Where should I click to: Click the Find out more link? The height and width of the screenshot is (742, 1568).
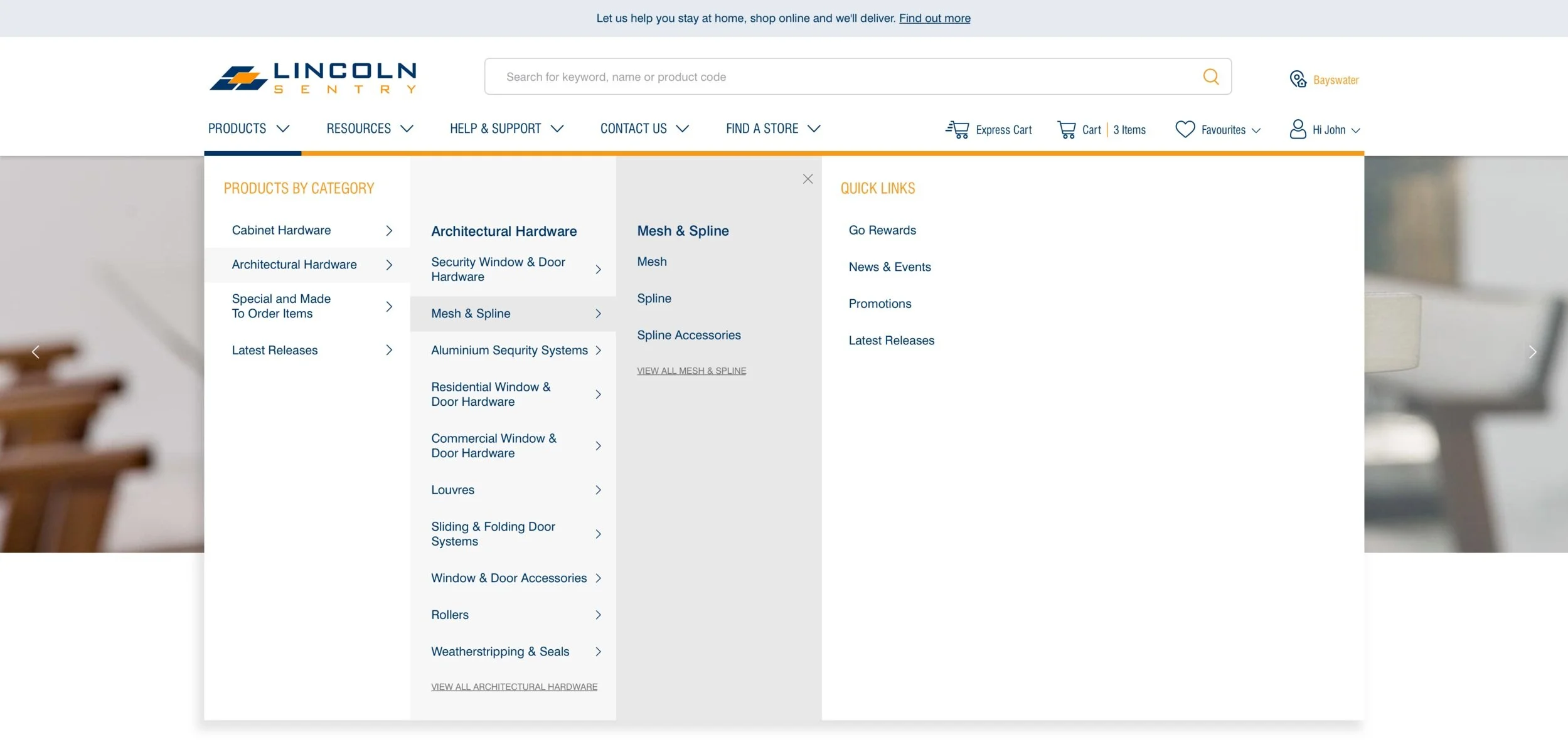click(934, 18)
